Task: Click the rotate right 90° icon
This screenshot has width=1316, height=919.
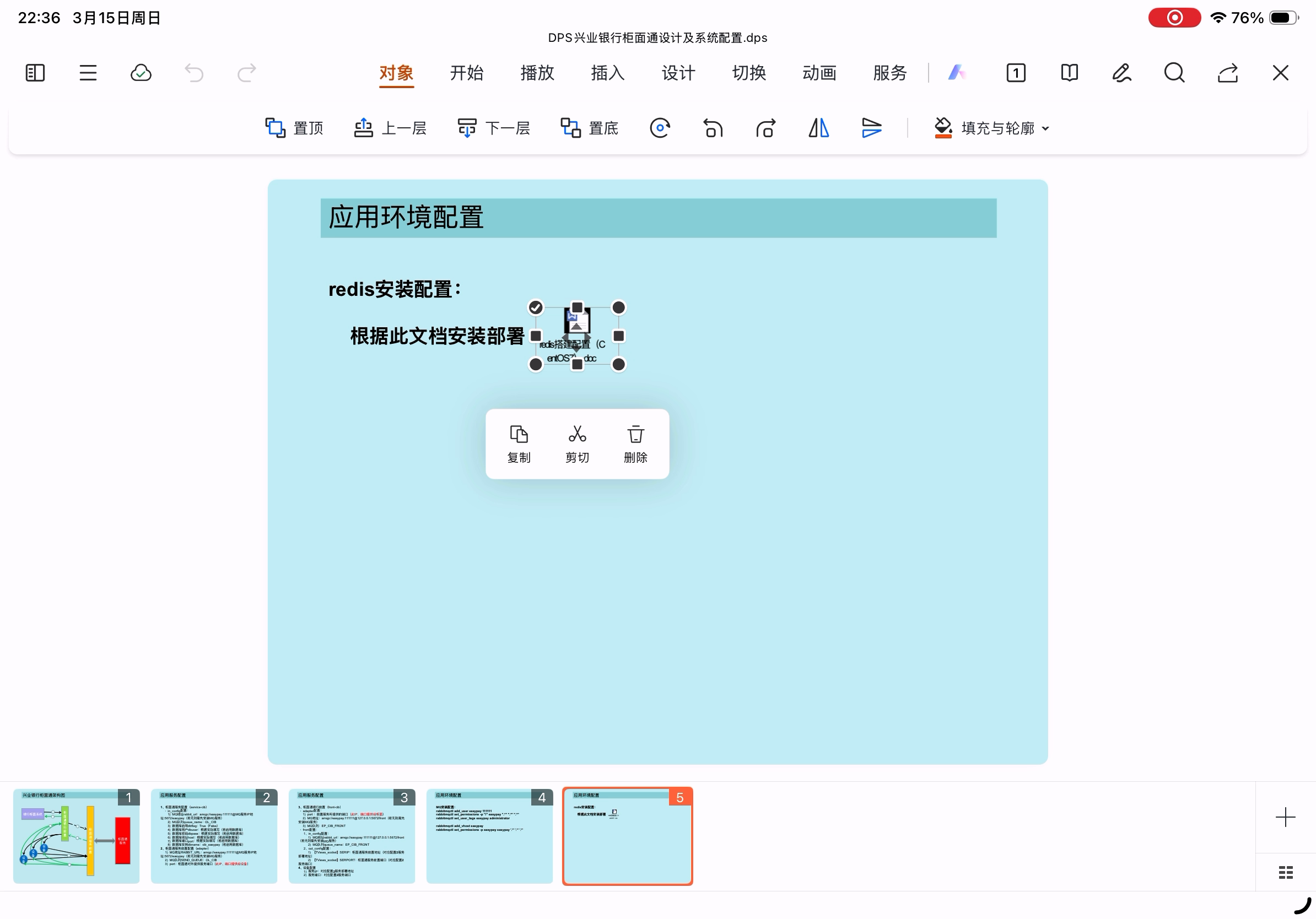Action: 765,128
